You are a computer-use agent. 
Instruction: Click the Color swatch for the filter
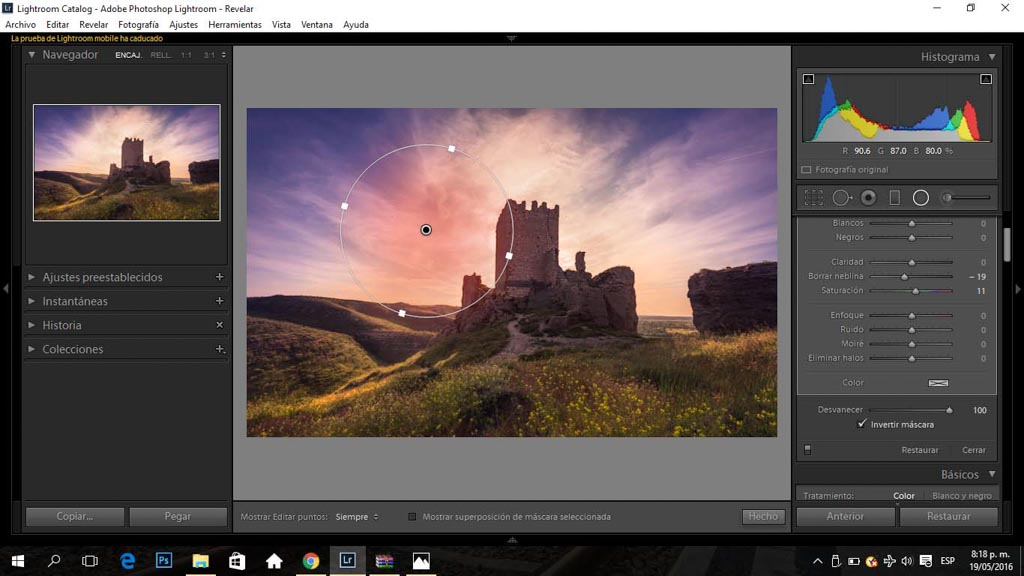[938, 383]
